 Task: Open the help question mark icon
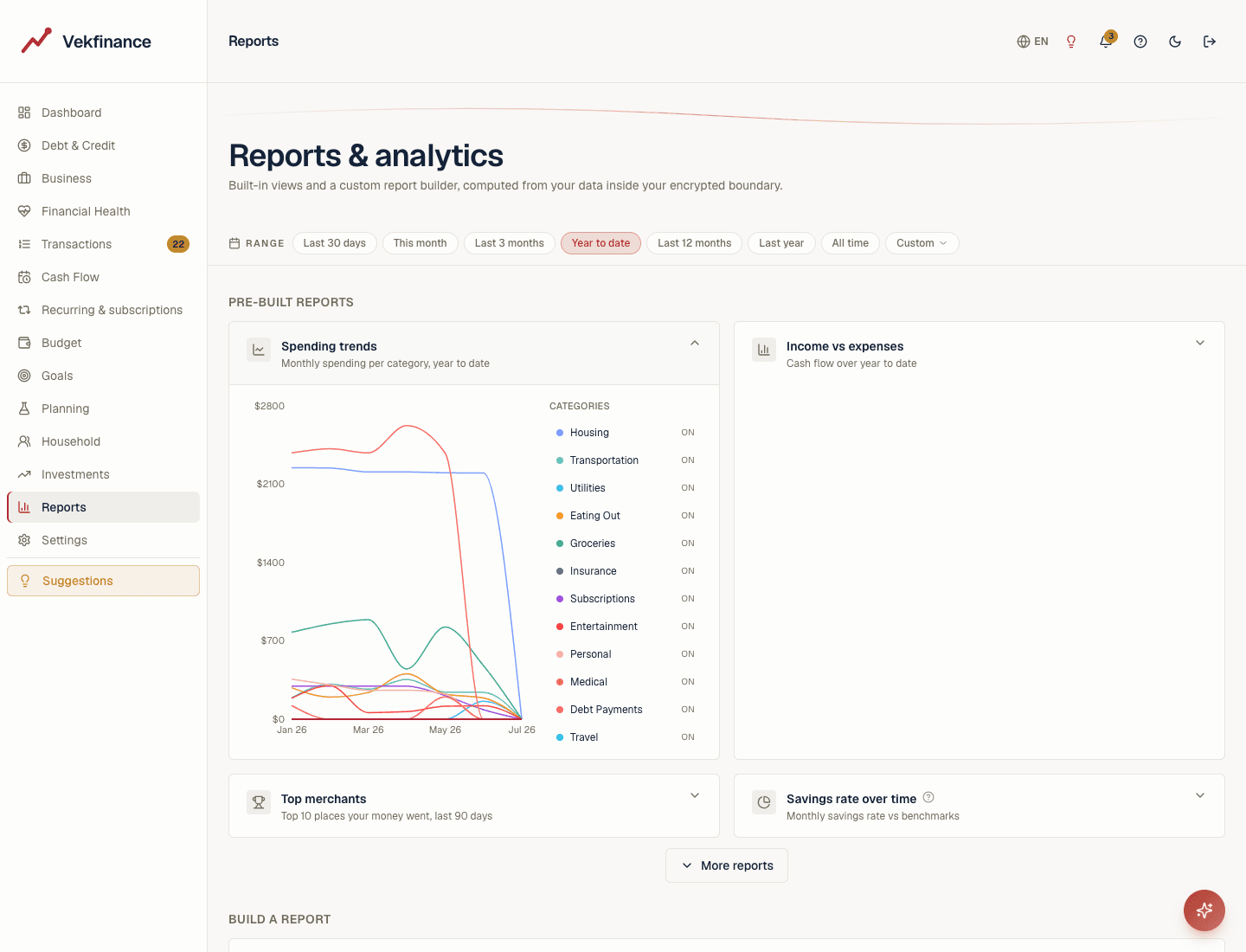pos(1140,42)
